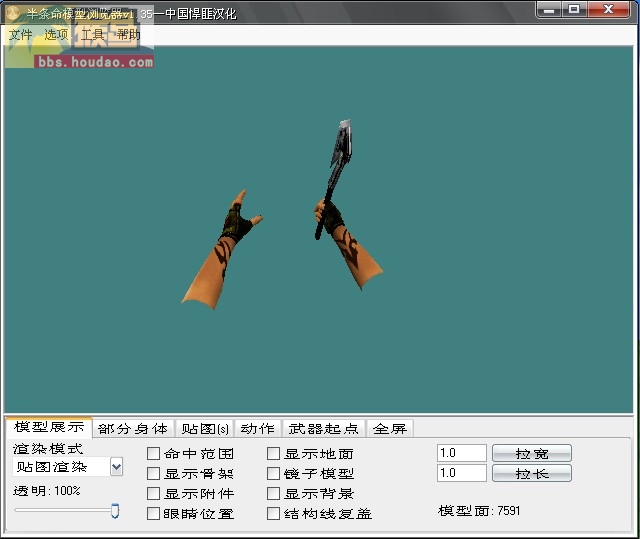Switch to the 动作 tab
640x539 pixels.
click(258, 429)
